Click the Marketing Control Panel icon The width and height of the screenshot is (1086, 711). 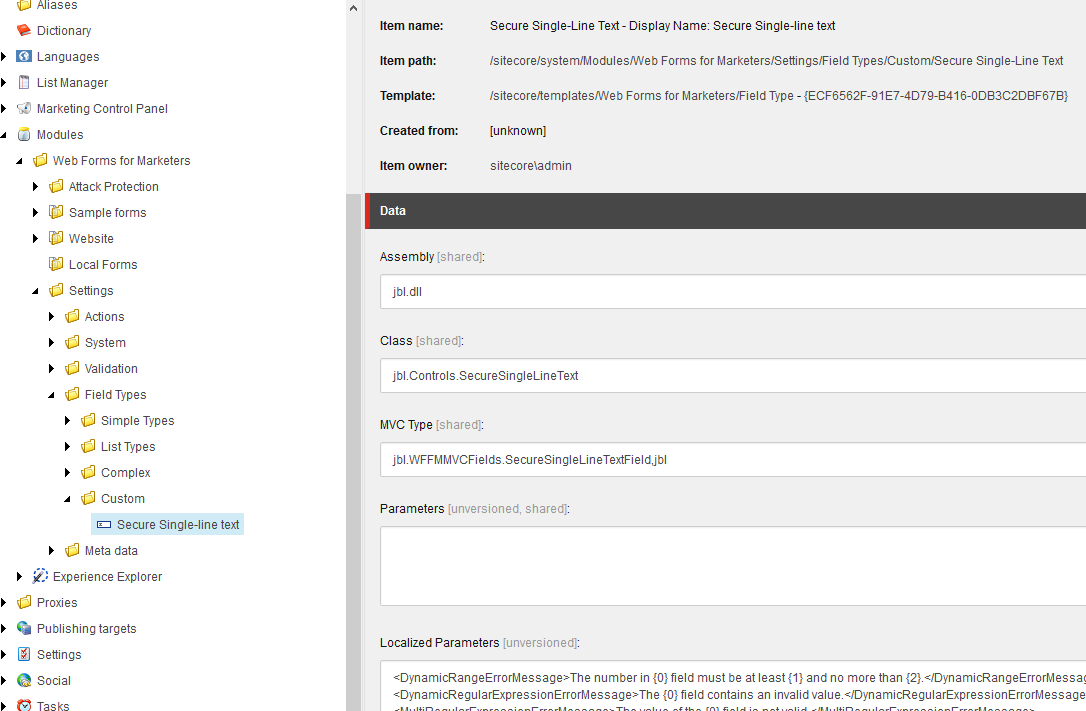[24, 109]
